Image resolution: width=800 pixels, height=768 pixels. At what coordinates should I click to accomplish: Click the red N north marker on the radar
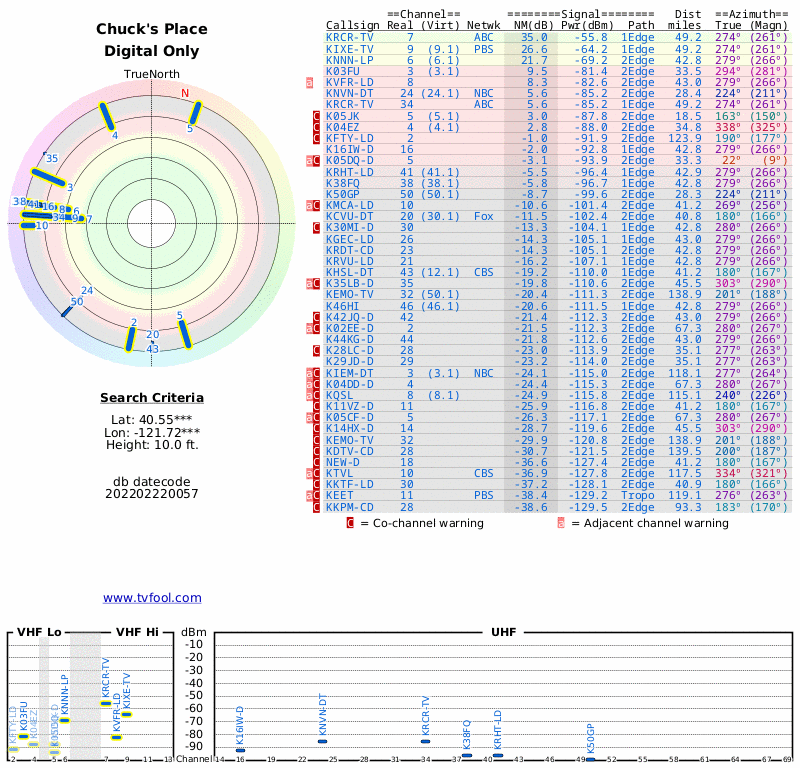click(x=184, y=94)
